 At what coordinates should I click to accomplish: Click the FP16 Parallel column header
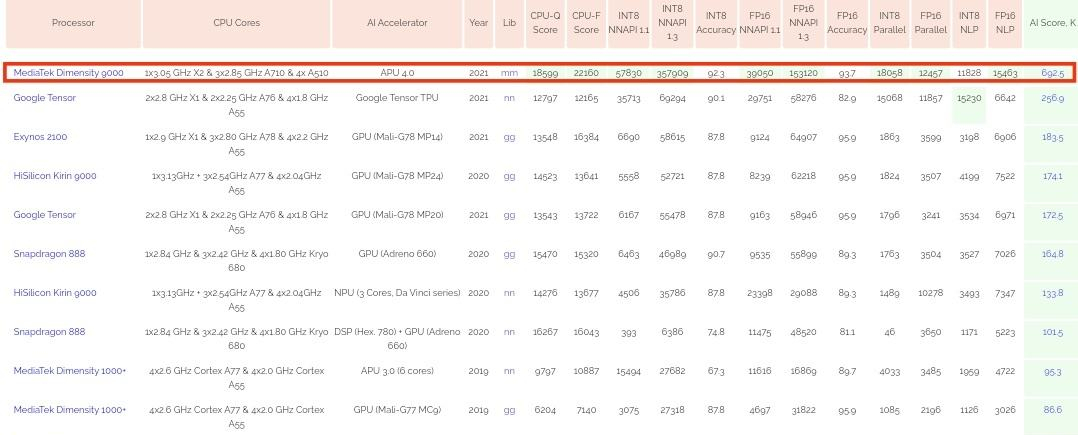(930, 23)
